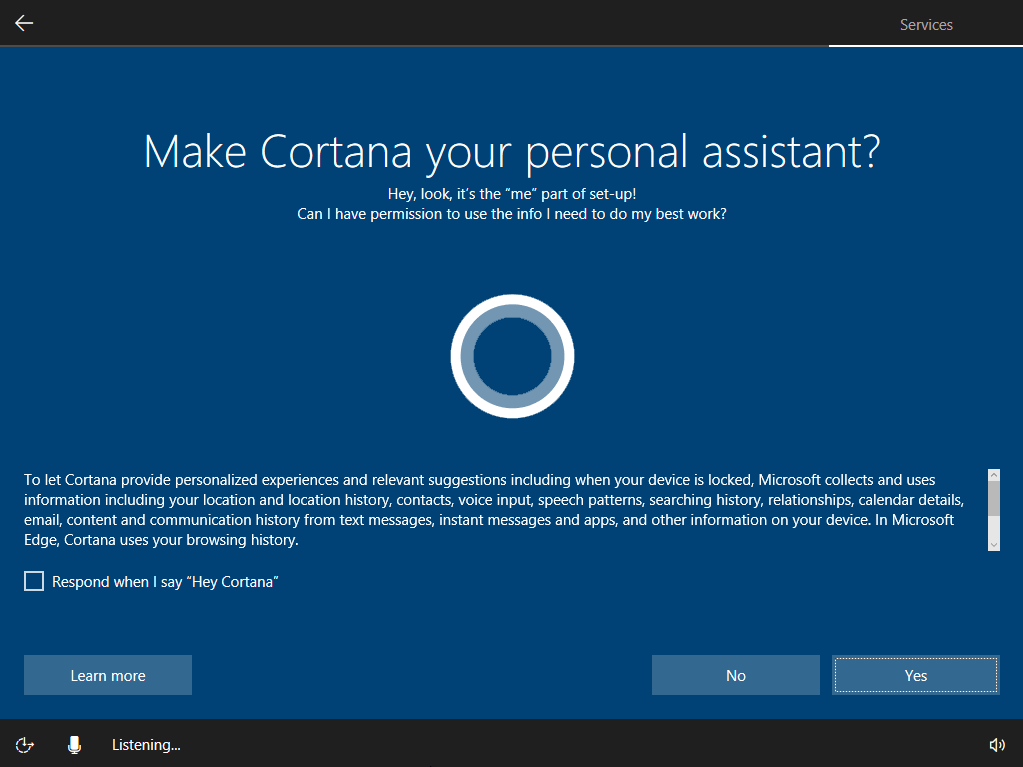Click the "Make Cortana your personal assistant?" heading
Screen dimensions: 1023x767
click(511, 152)
